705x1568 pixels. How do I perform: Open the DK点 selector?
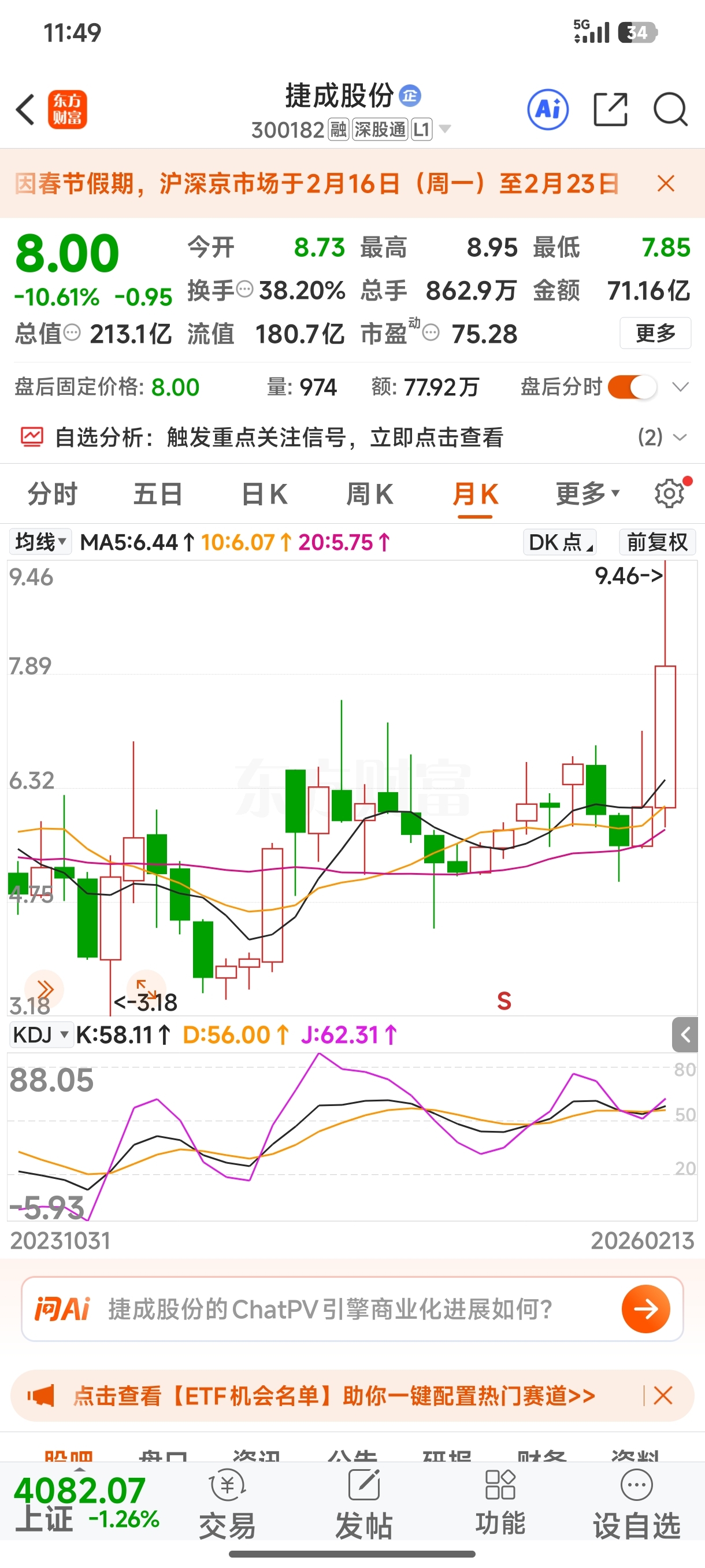(x=559, y=542)
